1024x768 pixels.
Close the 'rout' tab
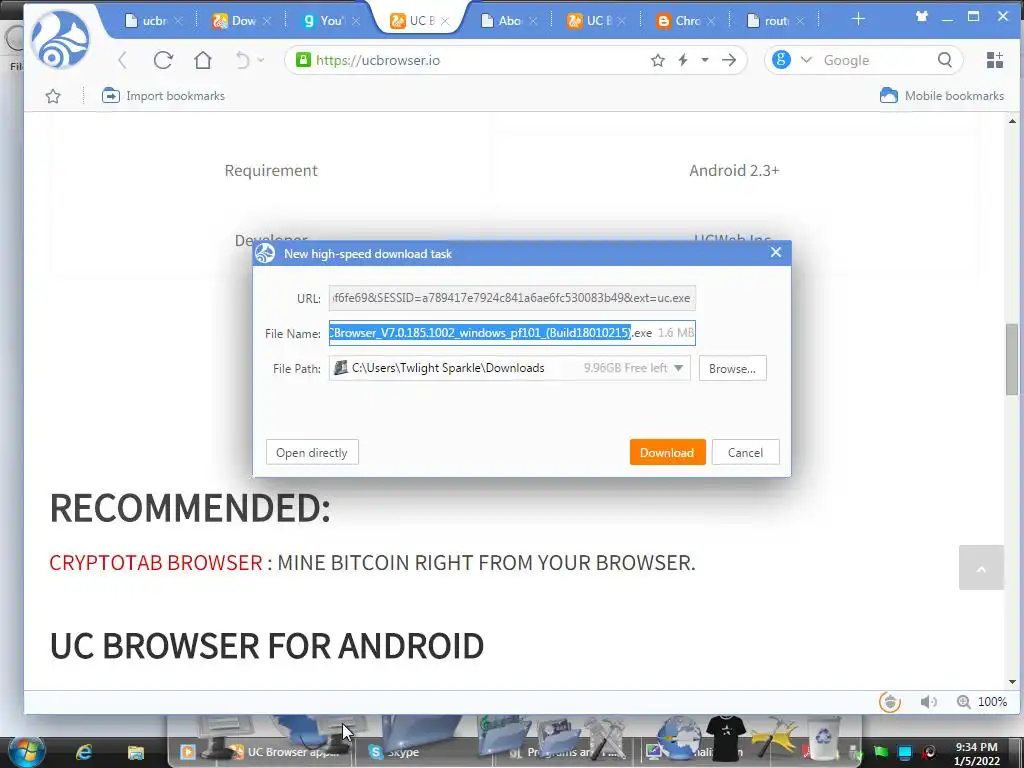tap(799, 21)
